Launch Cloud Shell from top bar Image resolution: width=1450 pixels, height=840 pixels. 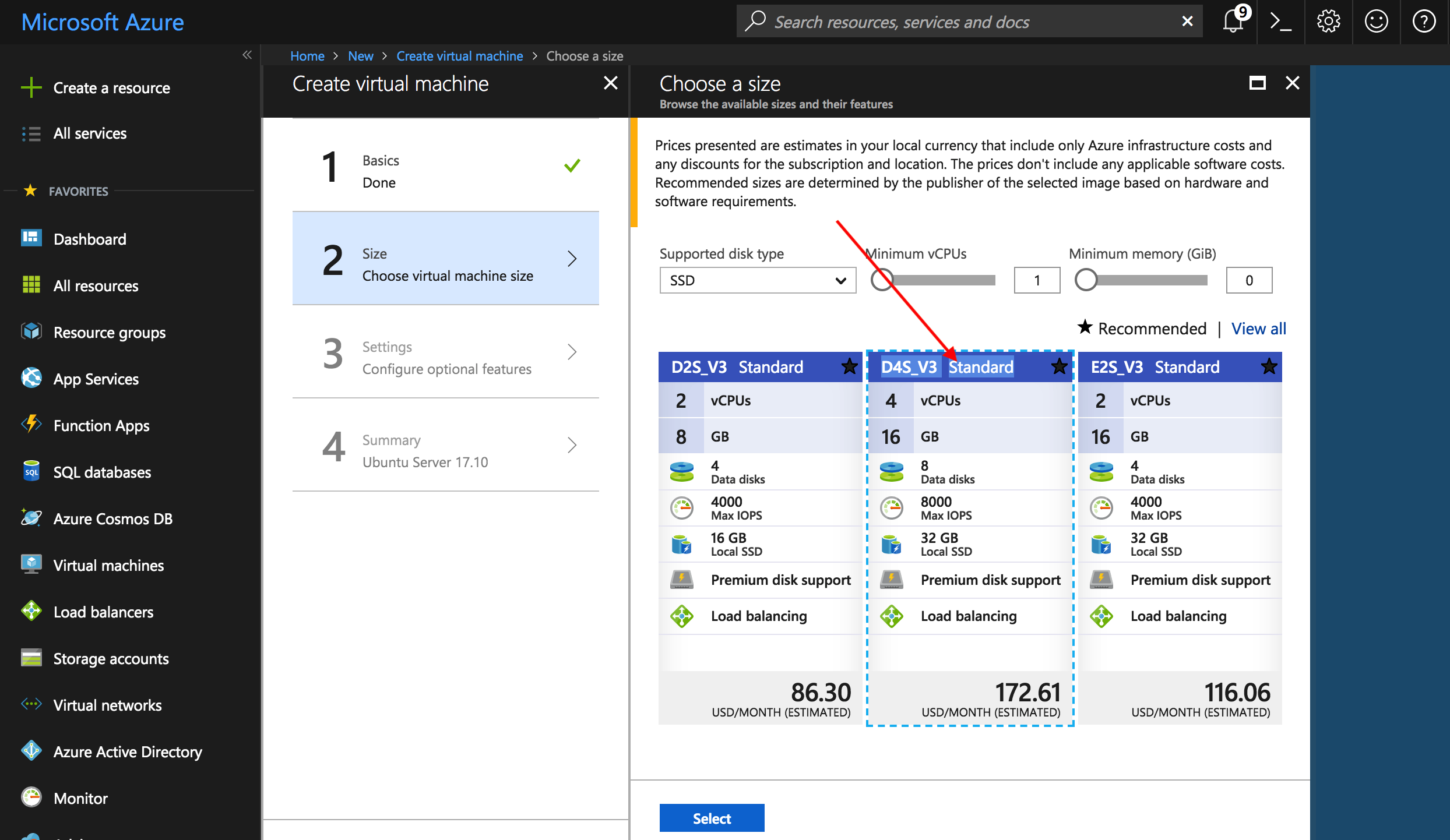tap(1281, 22)
